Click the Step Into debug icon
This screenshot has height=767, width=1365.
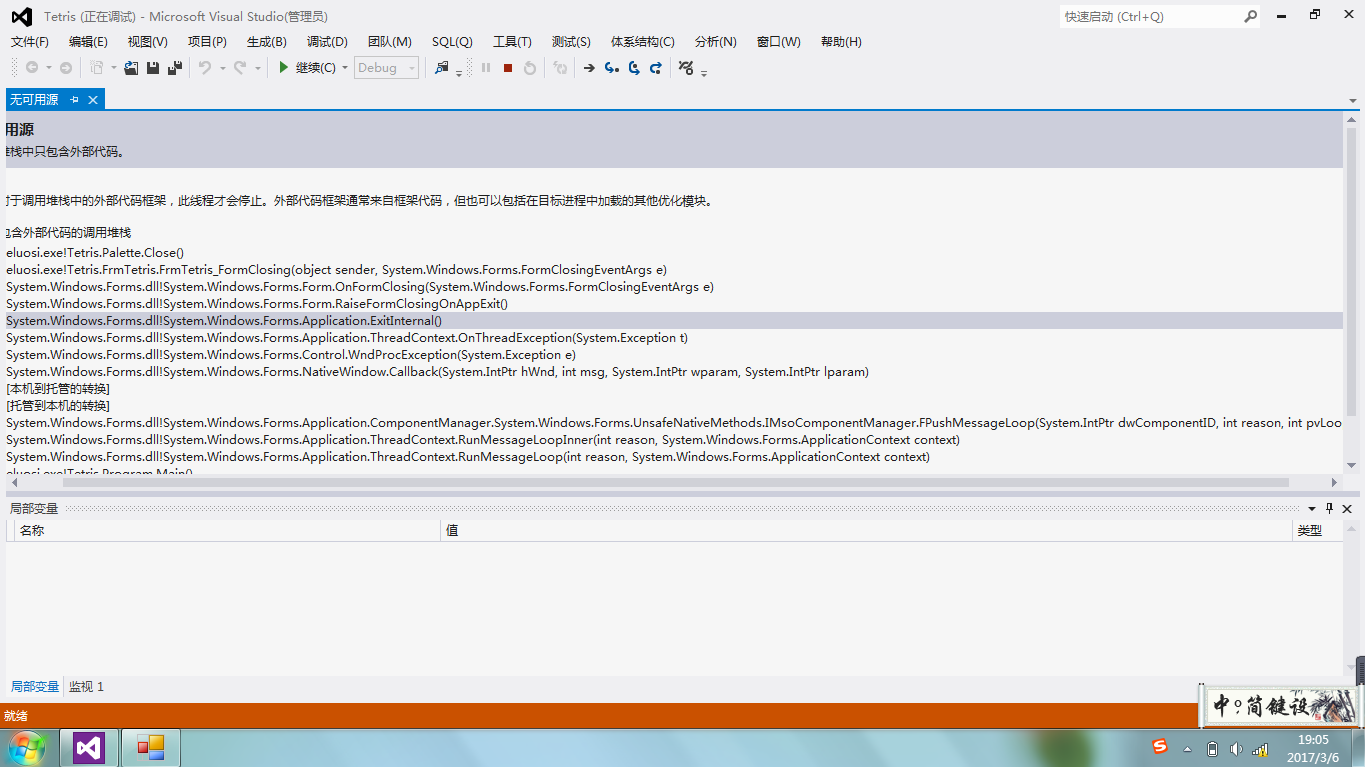(x=612, y=68)
